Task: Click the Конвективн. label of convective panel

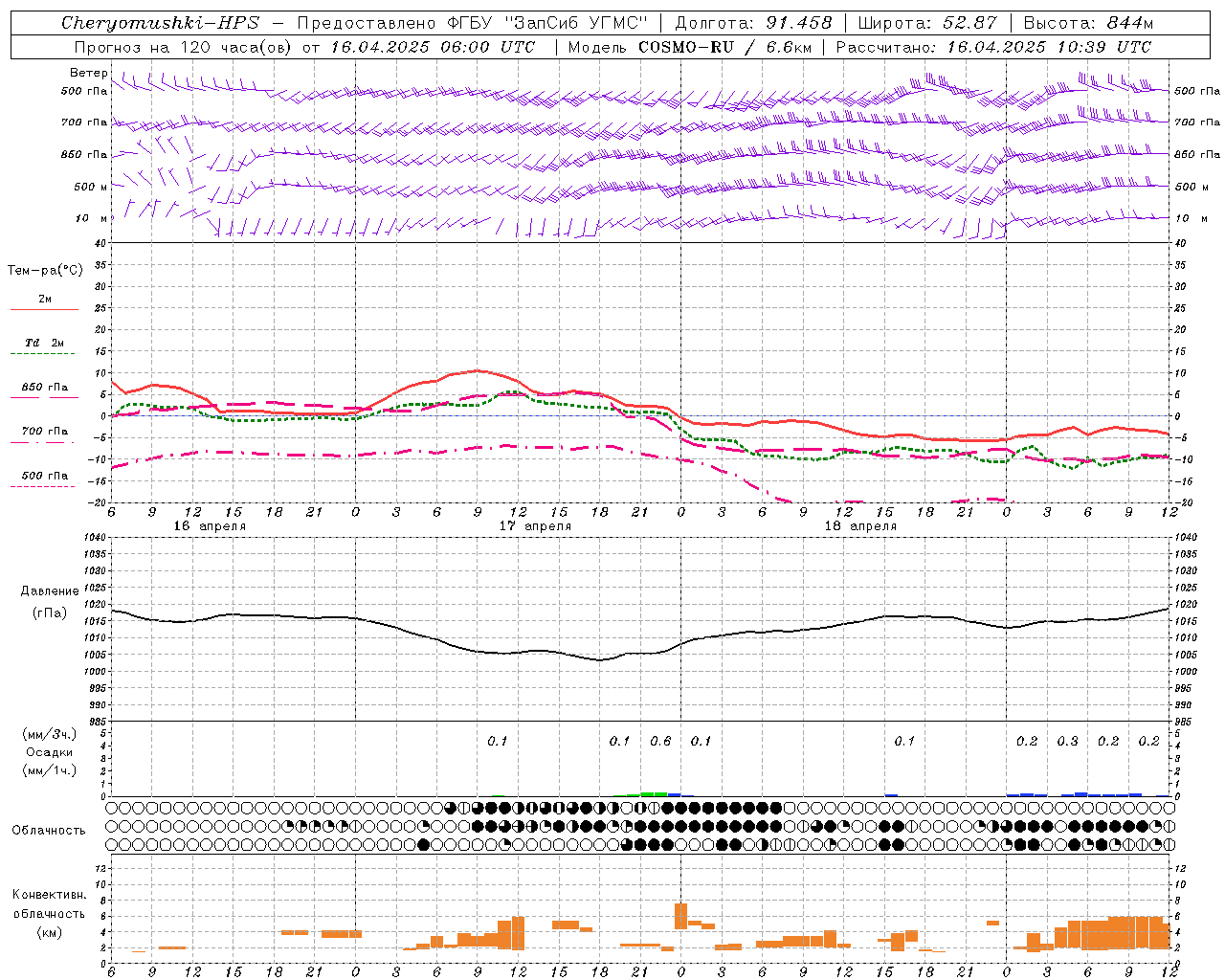Action: (x=49, y=895)
